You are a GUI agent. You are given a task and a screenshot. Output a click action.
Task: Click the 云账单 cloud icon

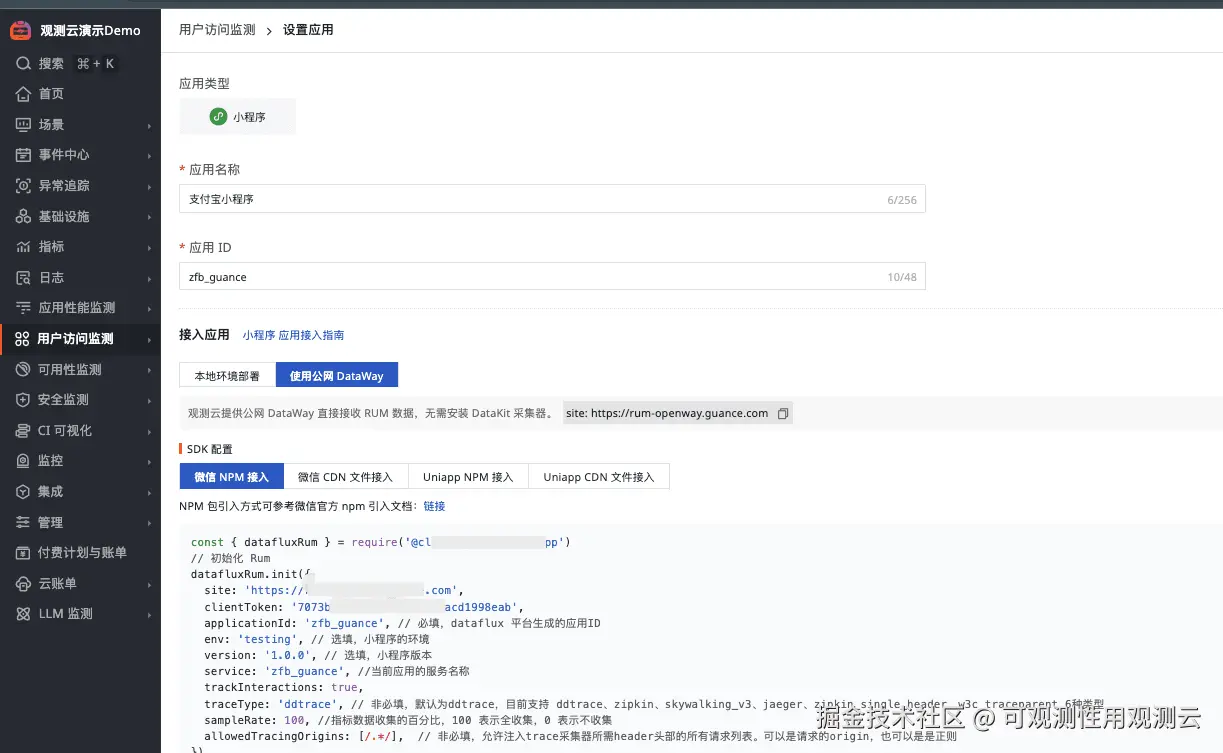tap(23, 584)
